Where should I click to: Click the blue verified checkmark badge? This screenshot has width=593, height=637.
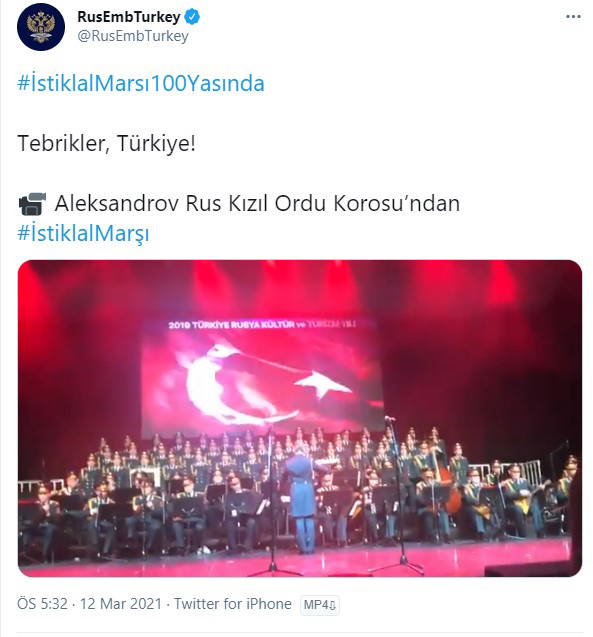(x=192, y=17)
